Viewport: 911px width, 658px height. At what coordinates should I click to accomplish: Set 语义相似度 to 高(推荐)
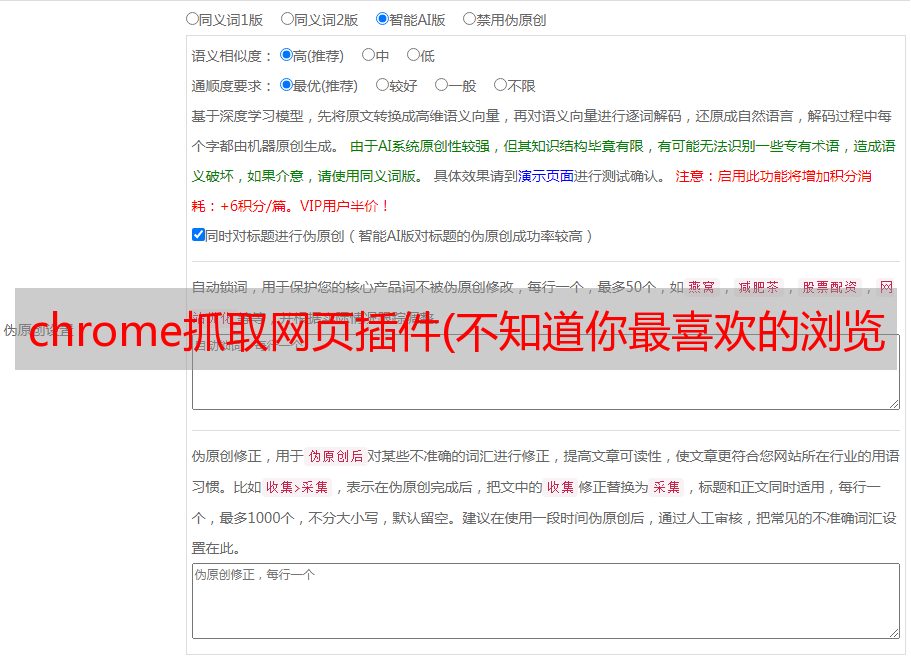pyautogui.click(x=286, y=55)
